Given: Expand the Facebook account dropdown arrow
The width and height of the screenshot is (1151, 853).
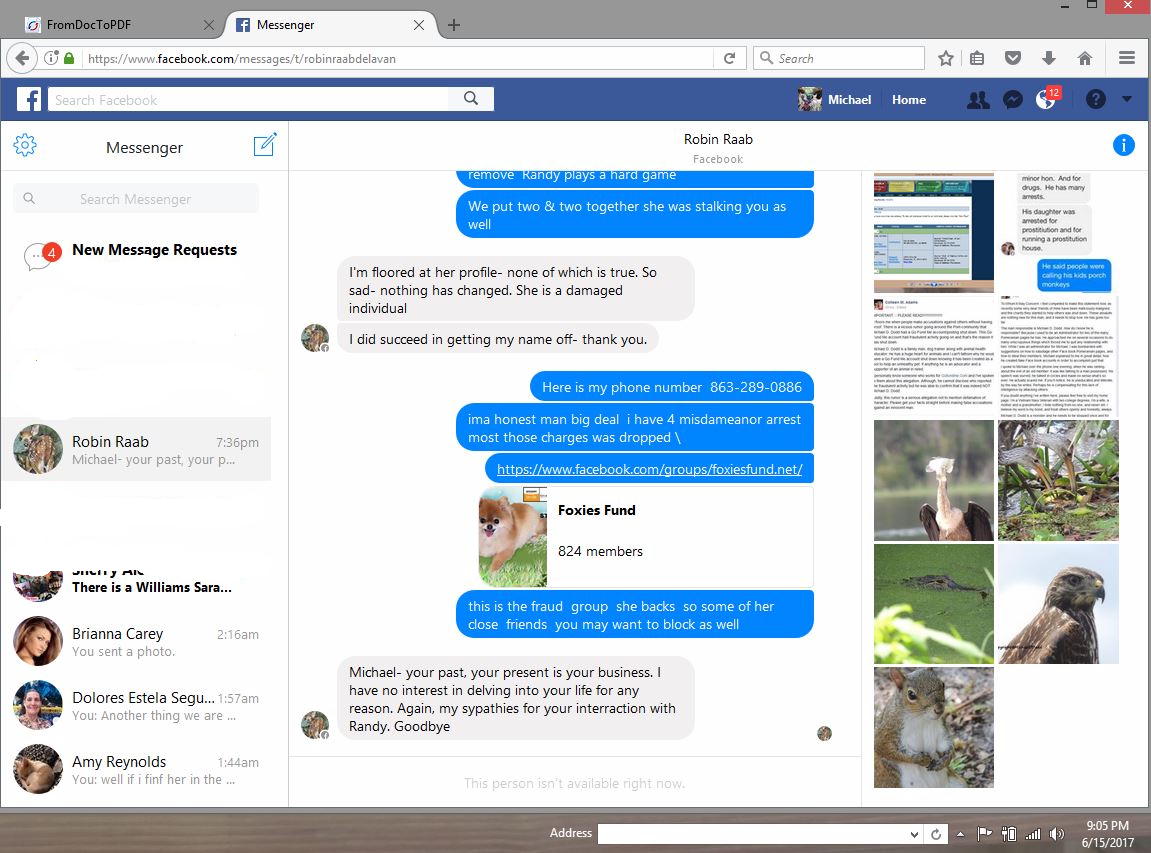Looking at the screenshot, I should 1127,99.
